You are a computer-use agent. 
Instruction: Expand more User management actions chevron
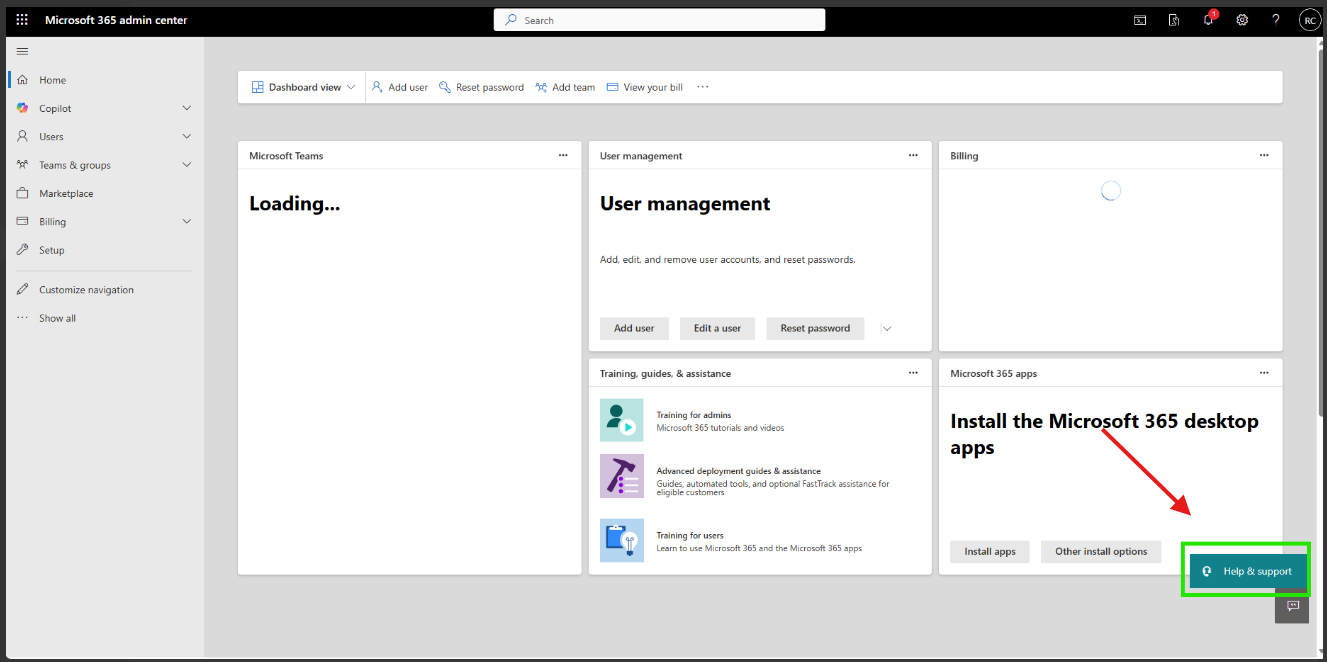(886, 328)
